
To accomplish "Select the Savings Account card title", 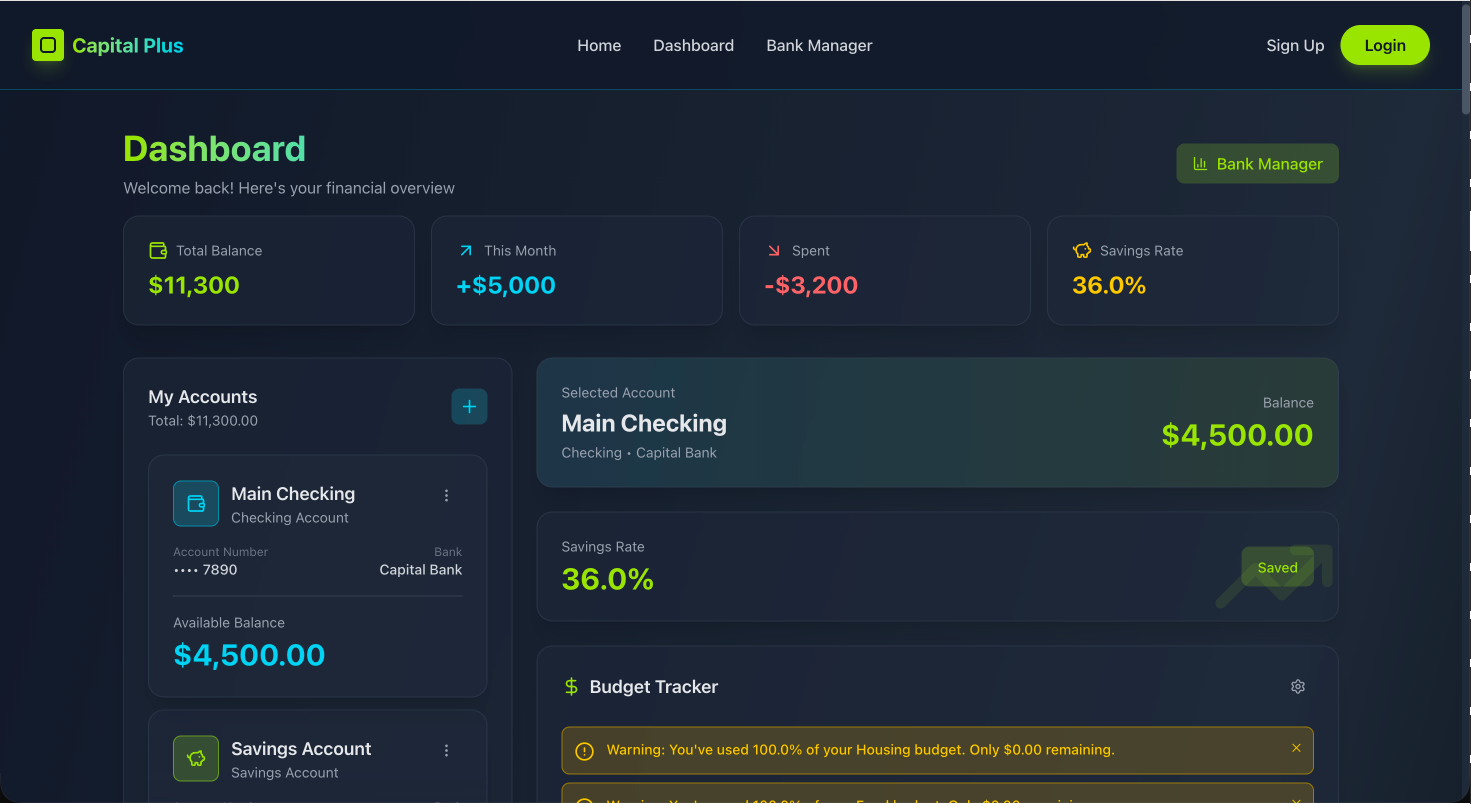I will tap(301, 748).
